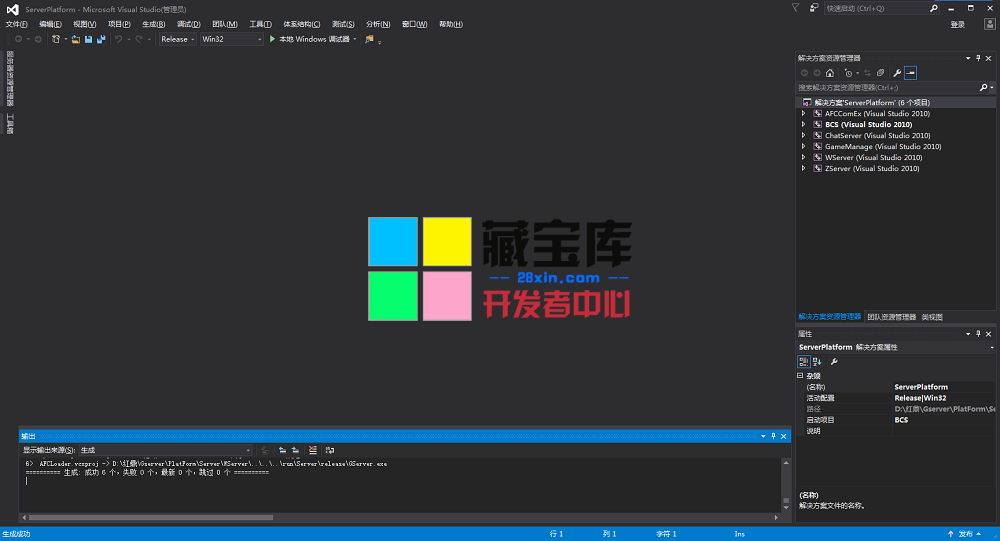Click the Open File folder icon
Image resolution: width=1000 pixels, height=541 pixels.
point(76,39)
